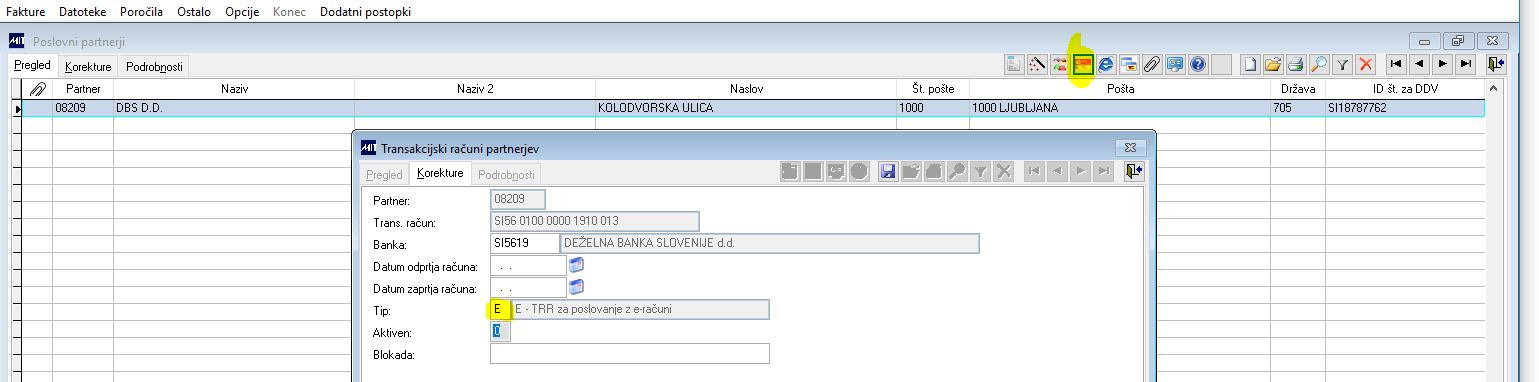Open calendar beside Datum odprtja računa

(x=576, y=265)
